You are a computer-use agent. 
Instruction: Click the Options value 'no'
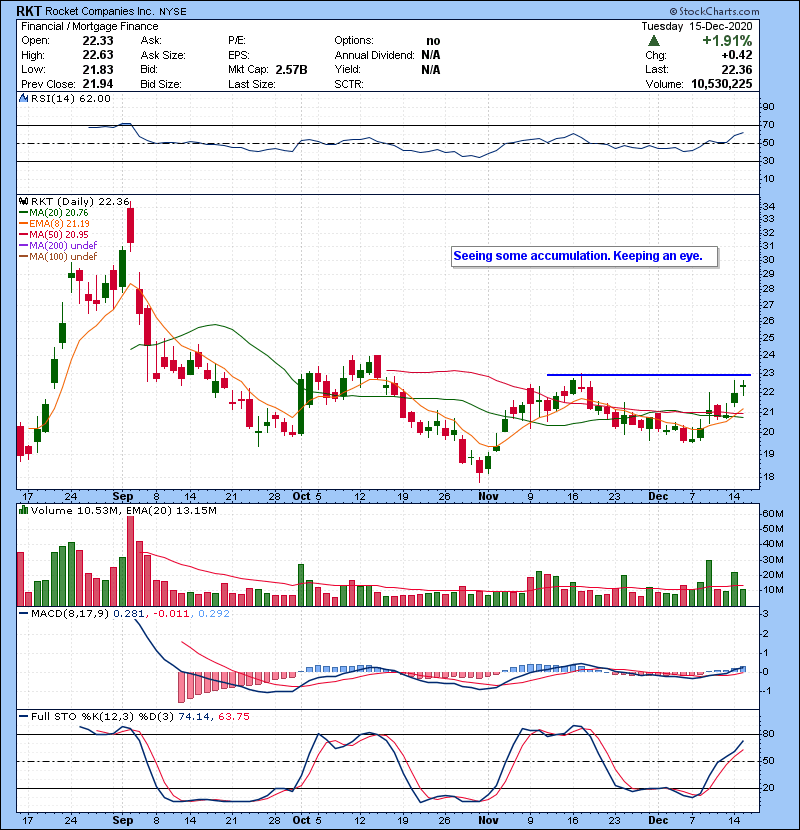coord(433,41)
